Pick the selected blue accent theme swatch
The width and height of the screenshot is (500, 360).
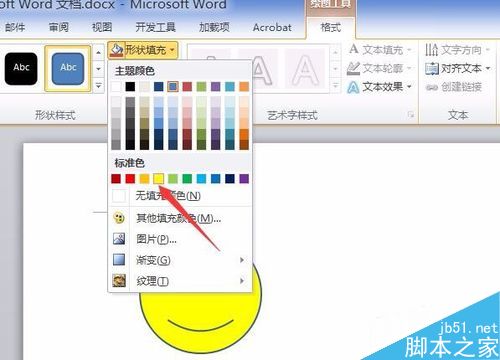[x=173, y=87]
